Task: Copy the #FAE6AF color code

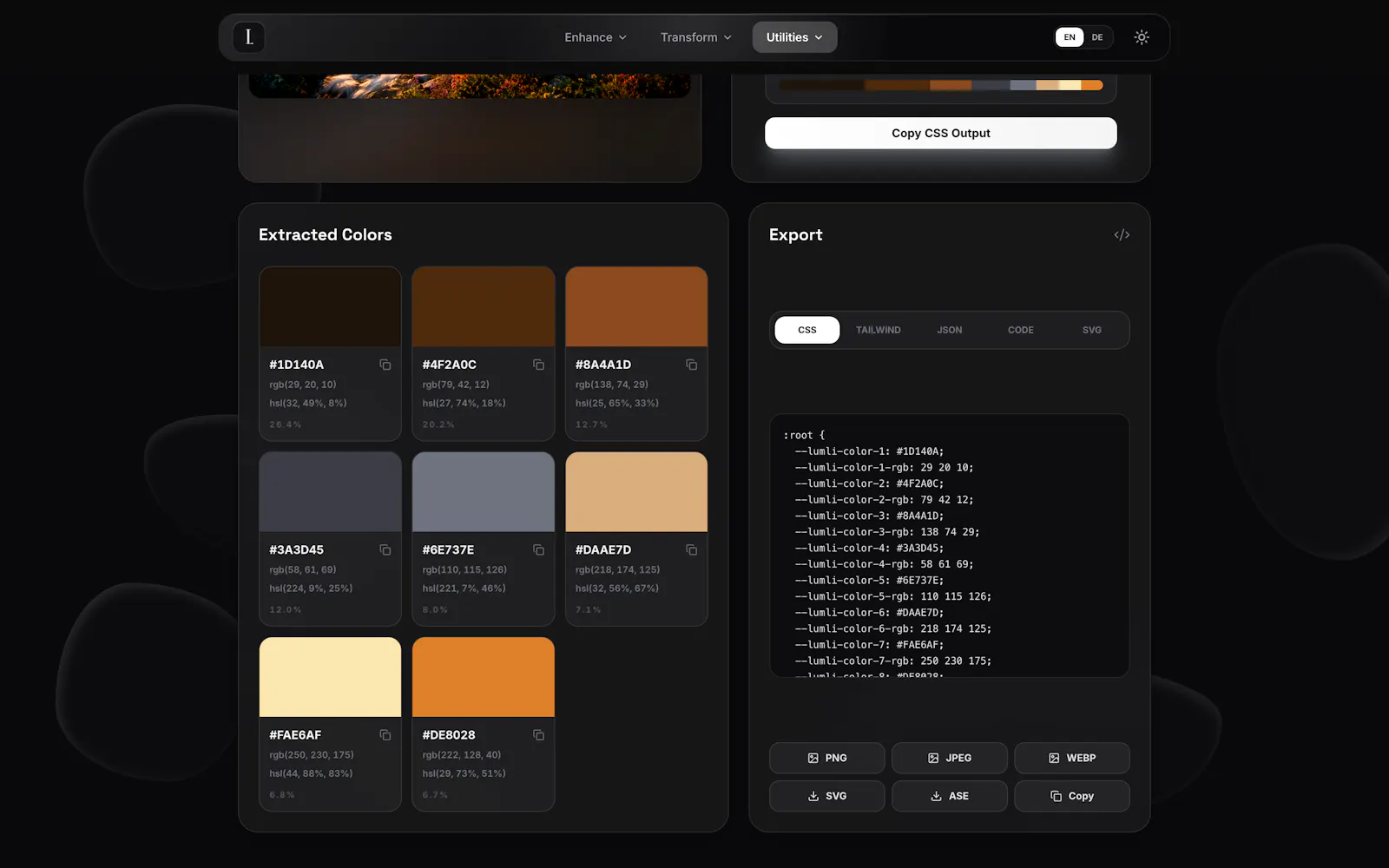Action: point(385,735)
